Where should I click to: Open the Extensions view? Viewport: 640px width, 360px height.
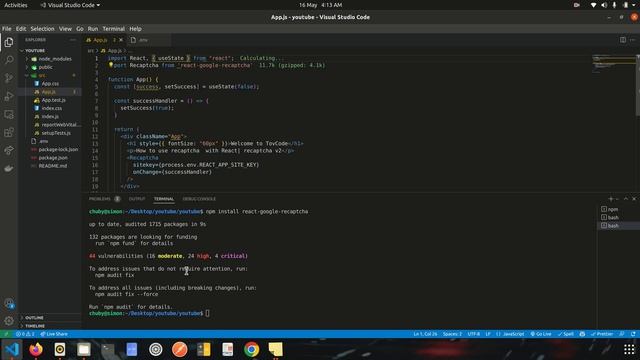tap(9, 132)
